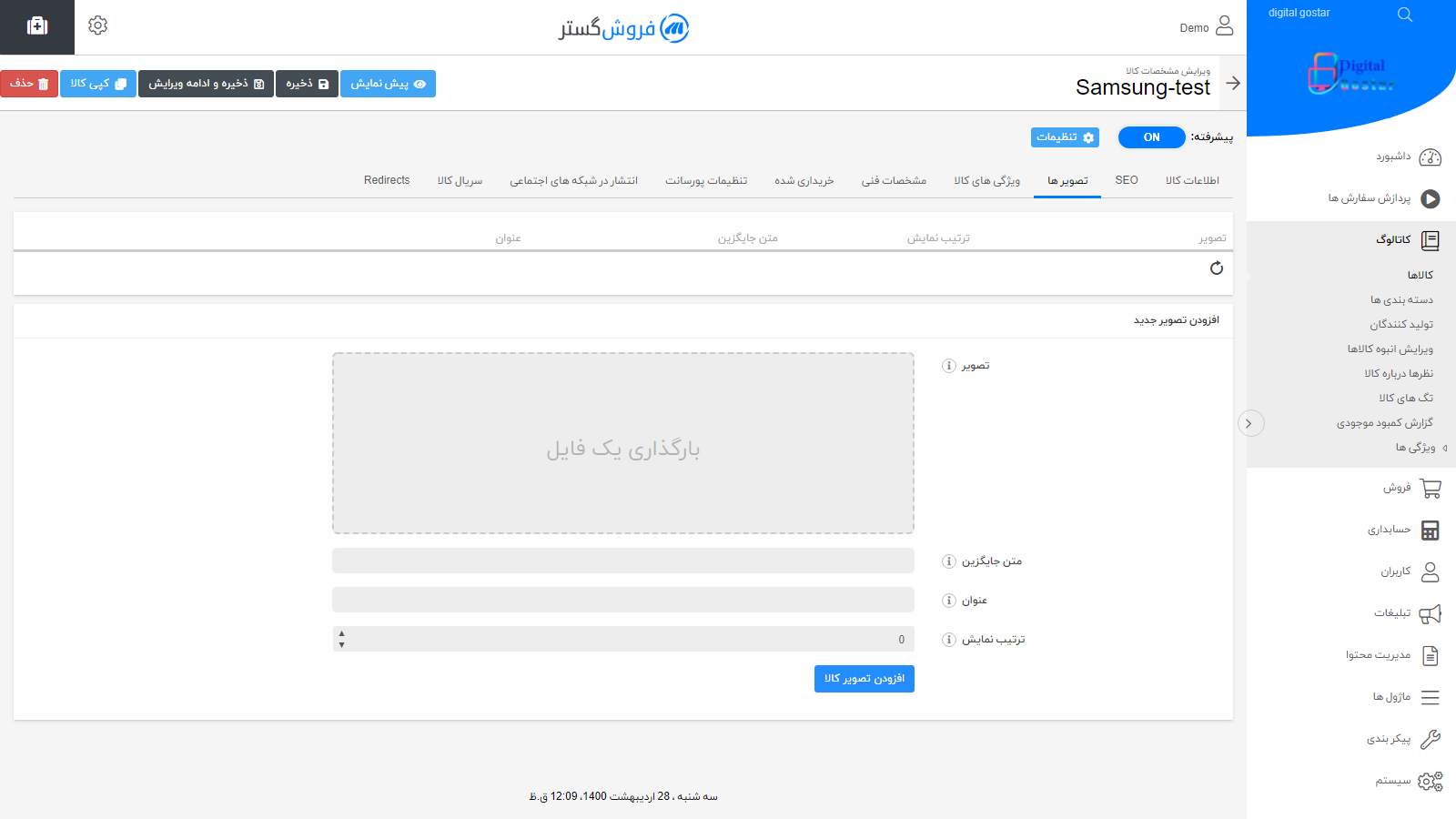
Task: Click the تبلیغات megaphone icon
Action: click(1431, 612)
